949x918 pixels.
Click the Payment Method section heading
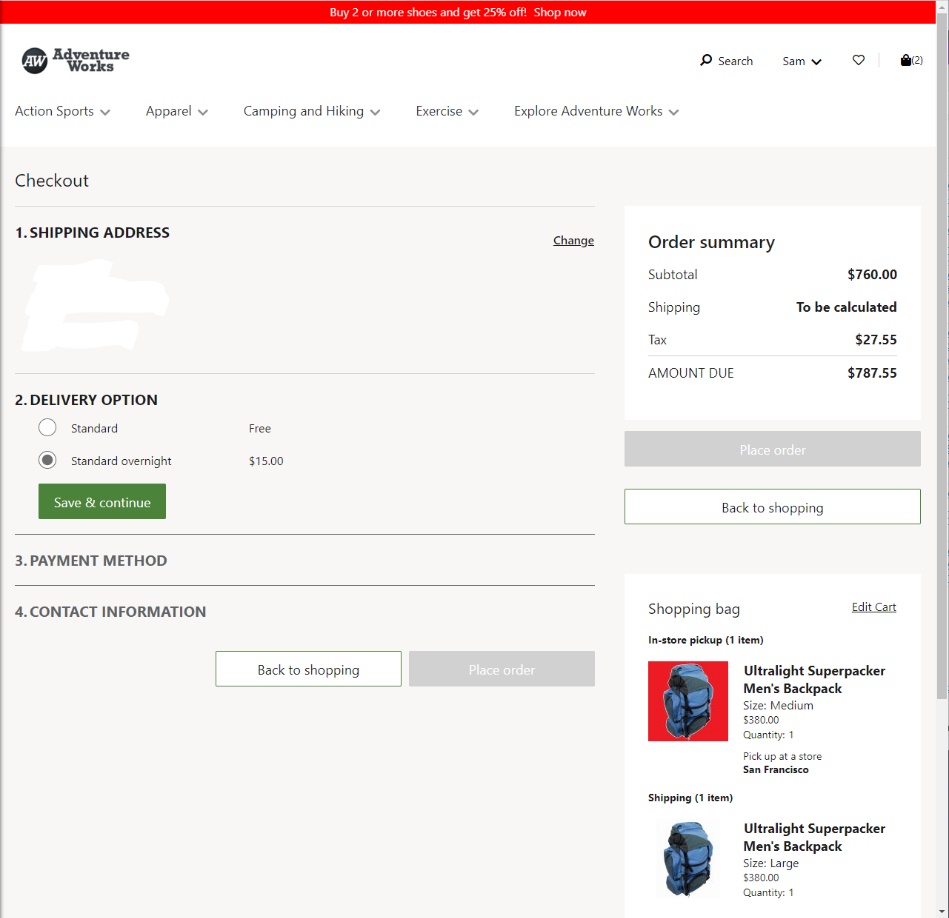(91, 560)
